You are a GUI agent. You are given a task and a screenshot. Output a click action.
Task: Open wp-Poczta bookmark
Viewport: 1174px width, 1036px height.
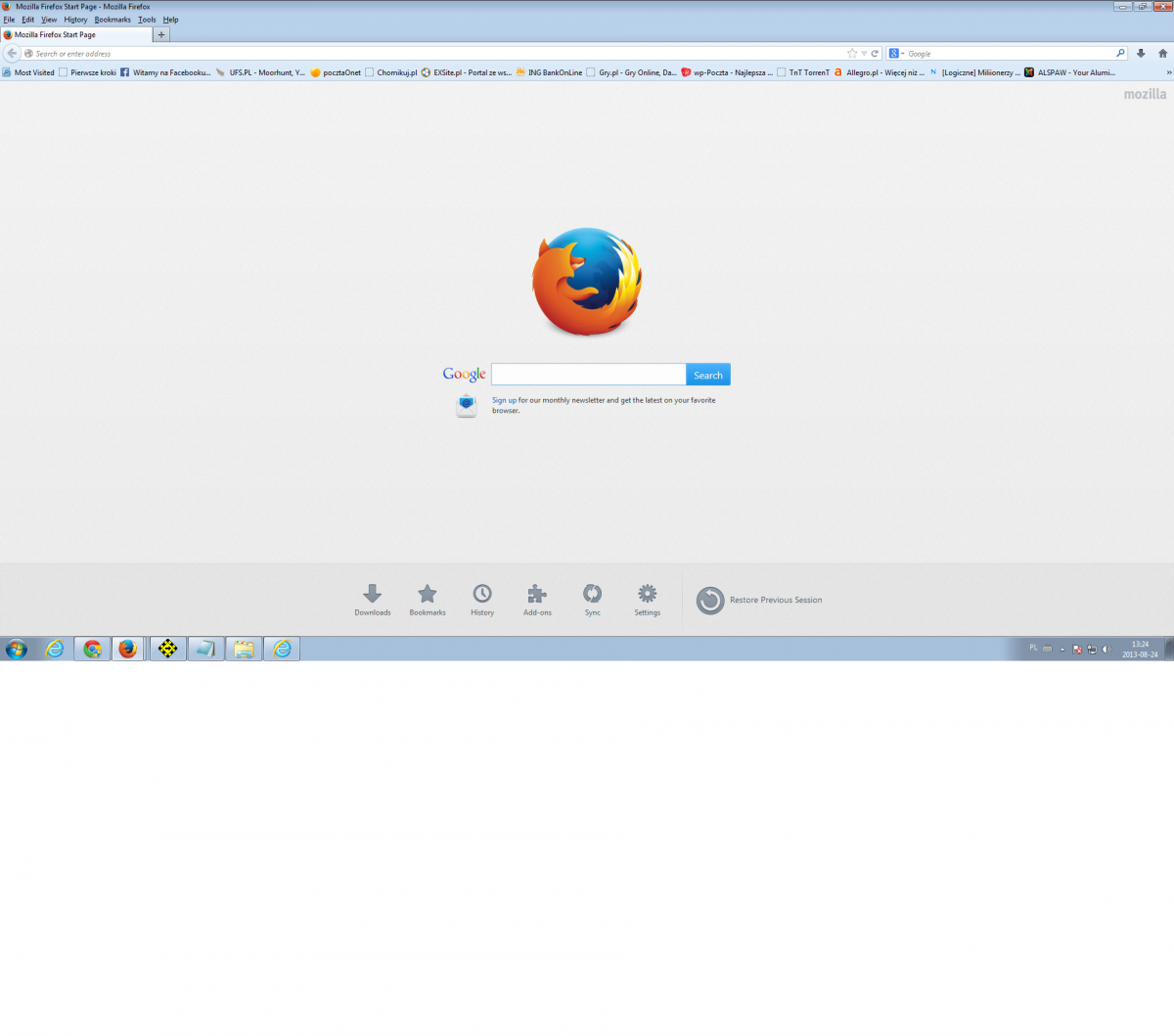[x=727, y=72]
